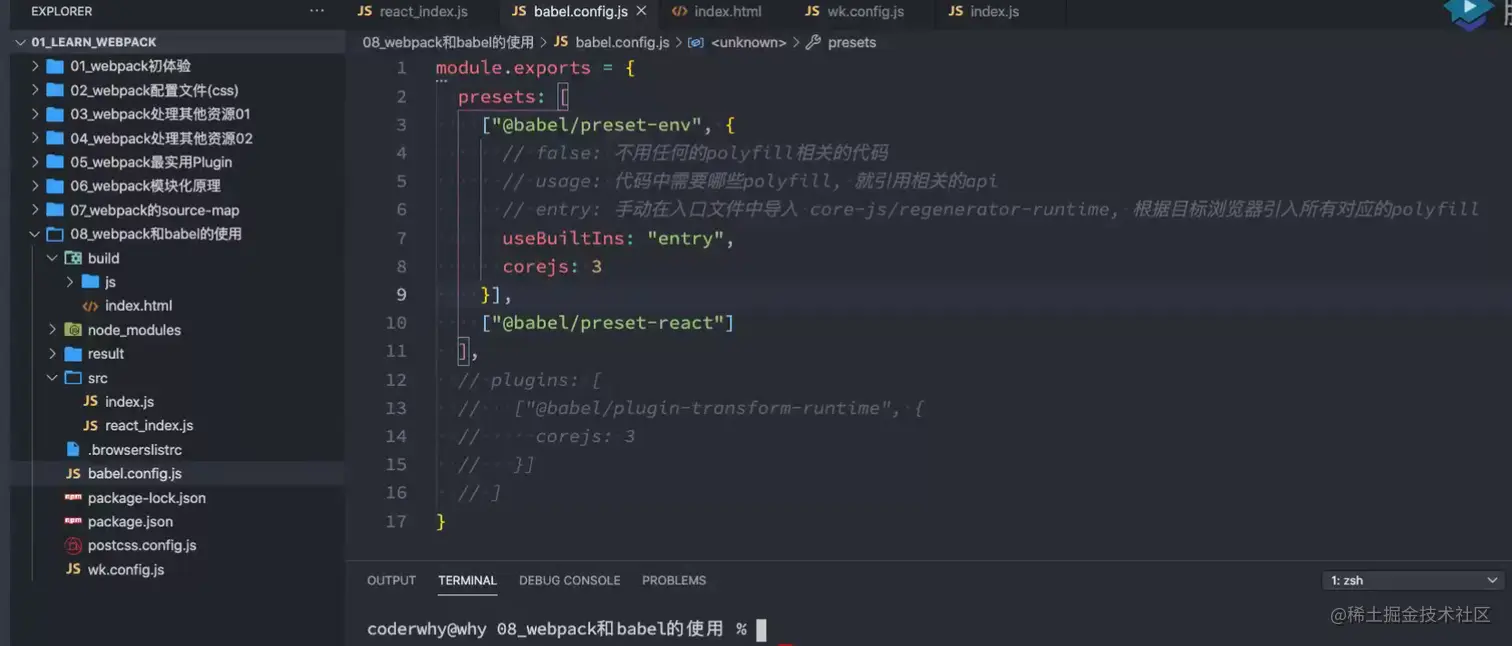Expand the result folder chevron
1512x646 pixels.
tap(52, 354)
